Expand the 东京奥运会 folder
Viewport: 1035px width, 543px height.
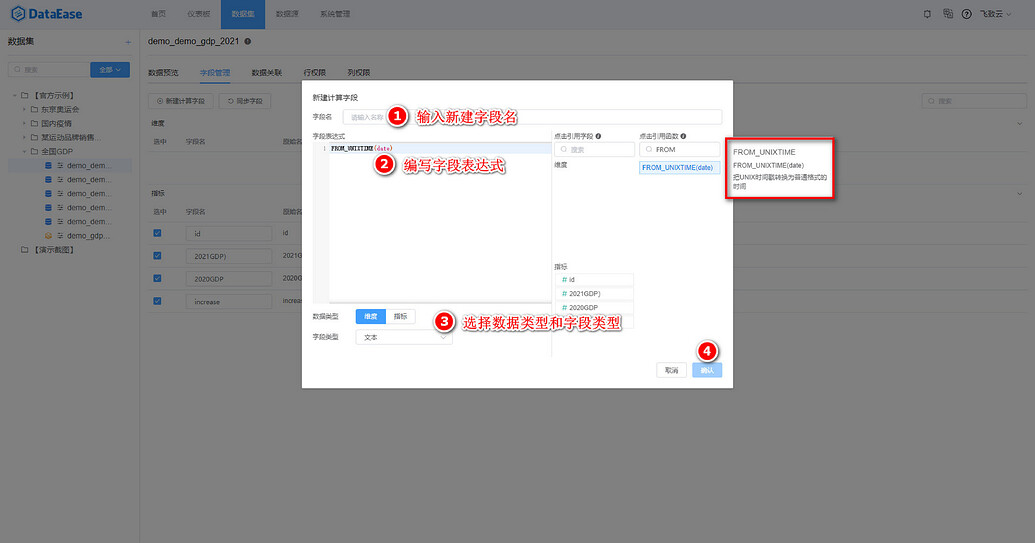click(x=24, y=110)
